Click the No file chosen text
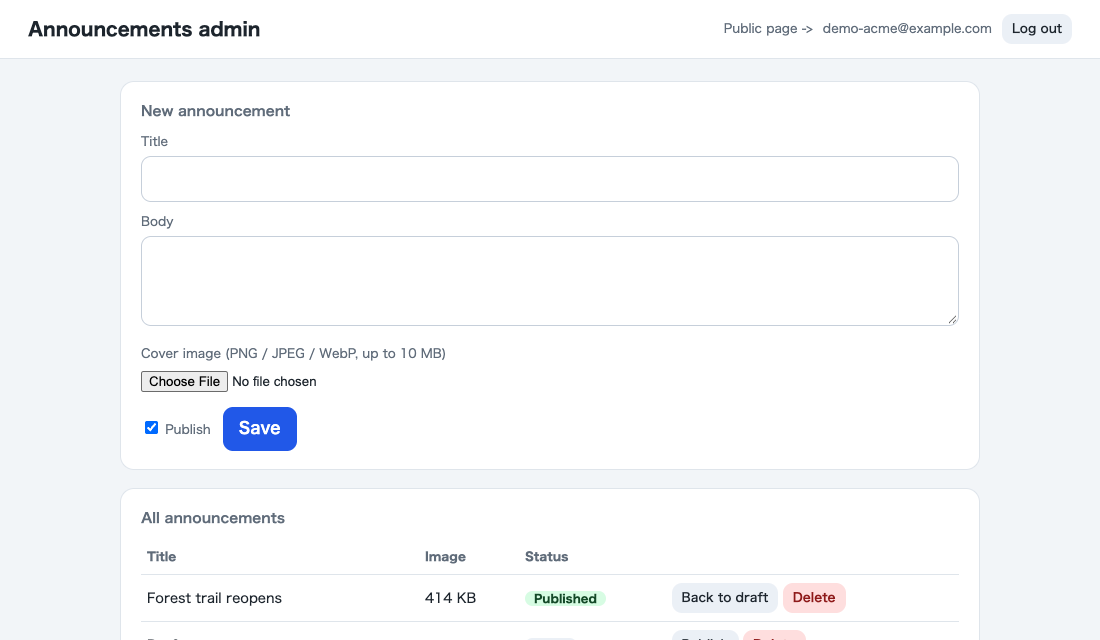Image resolution: width=1100 pixels, height=640 pixels. pyautogui.click(x=274, y=382)
